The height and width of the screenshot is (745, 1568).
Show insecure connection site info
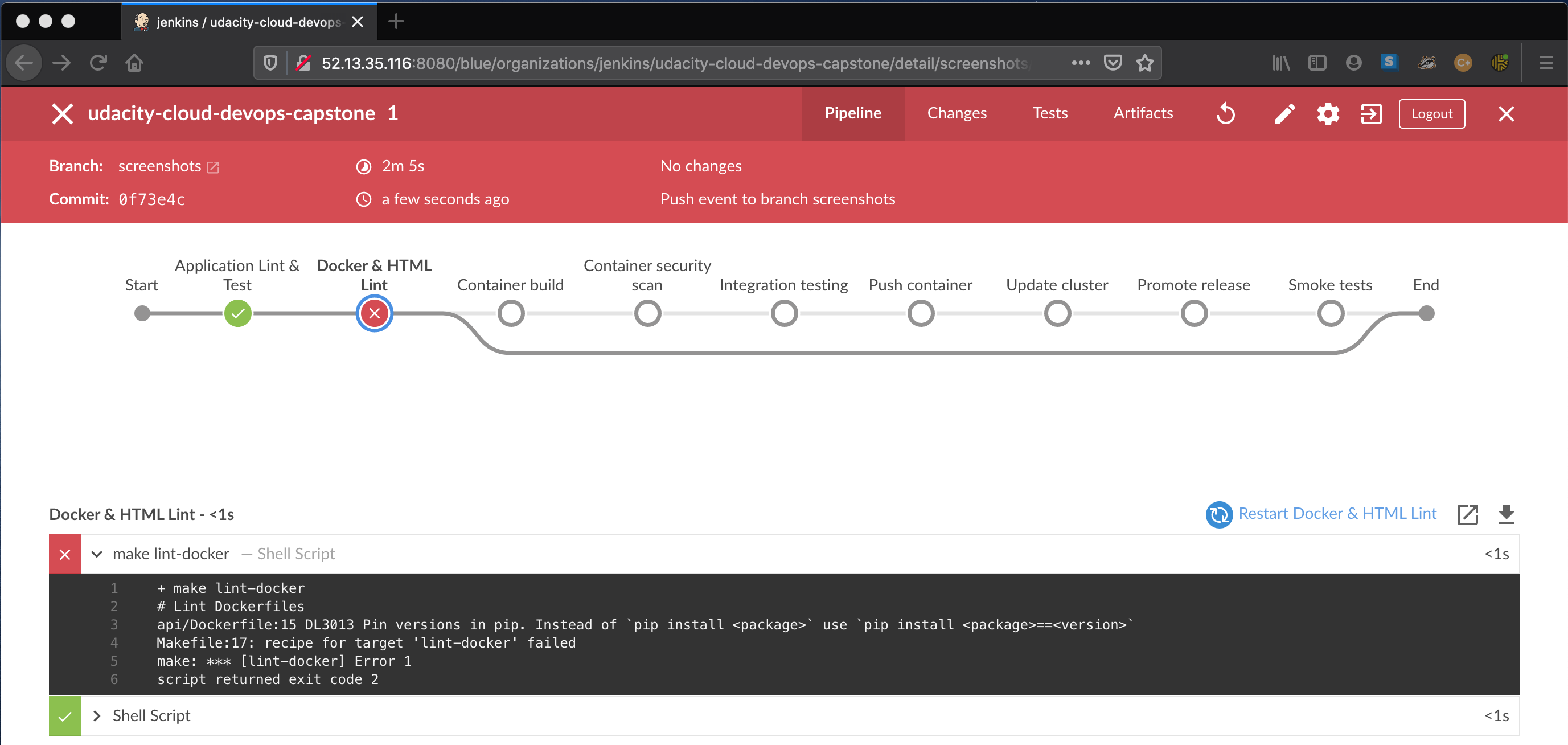[x=303, y=63]
